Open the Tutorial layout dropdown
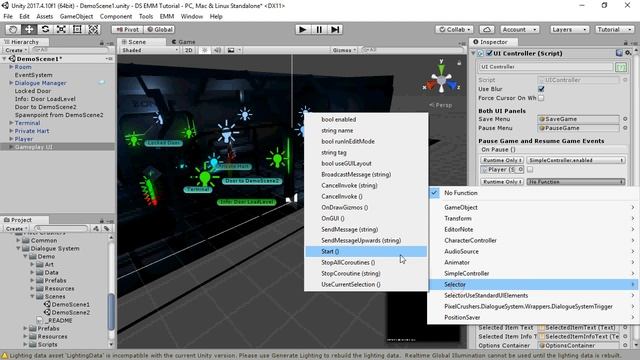Screen dimensions: 640x360 [614, 29]
